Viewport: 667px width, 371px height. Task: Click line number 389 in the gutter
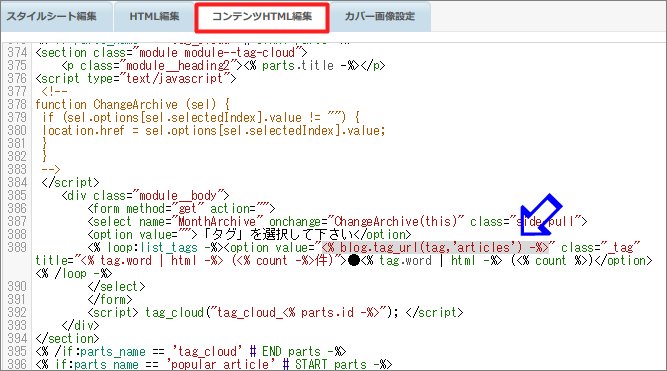pos(17,247)
